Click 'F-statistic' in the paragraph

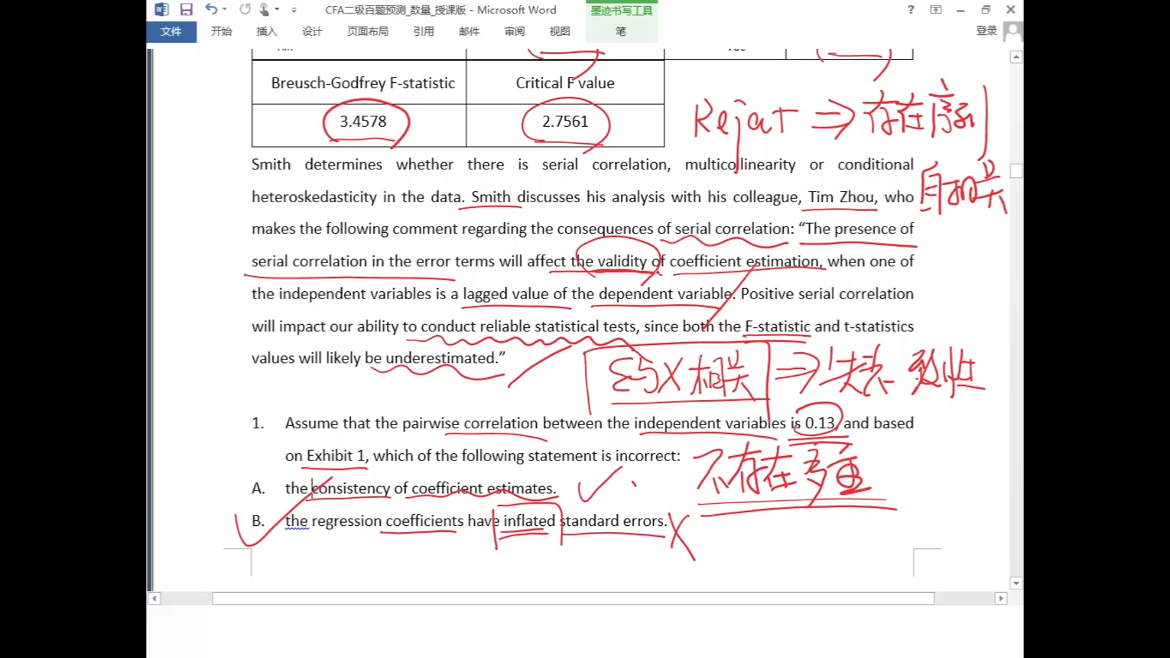click(778, 326)
